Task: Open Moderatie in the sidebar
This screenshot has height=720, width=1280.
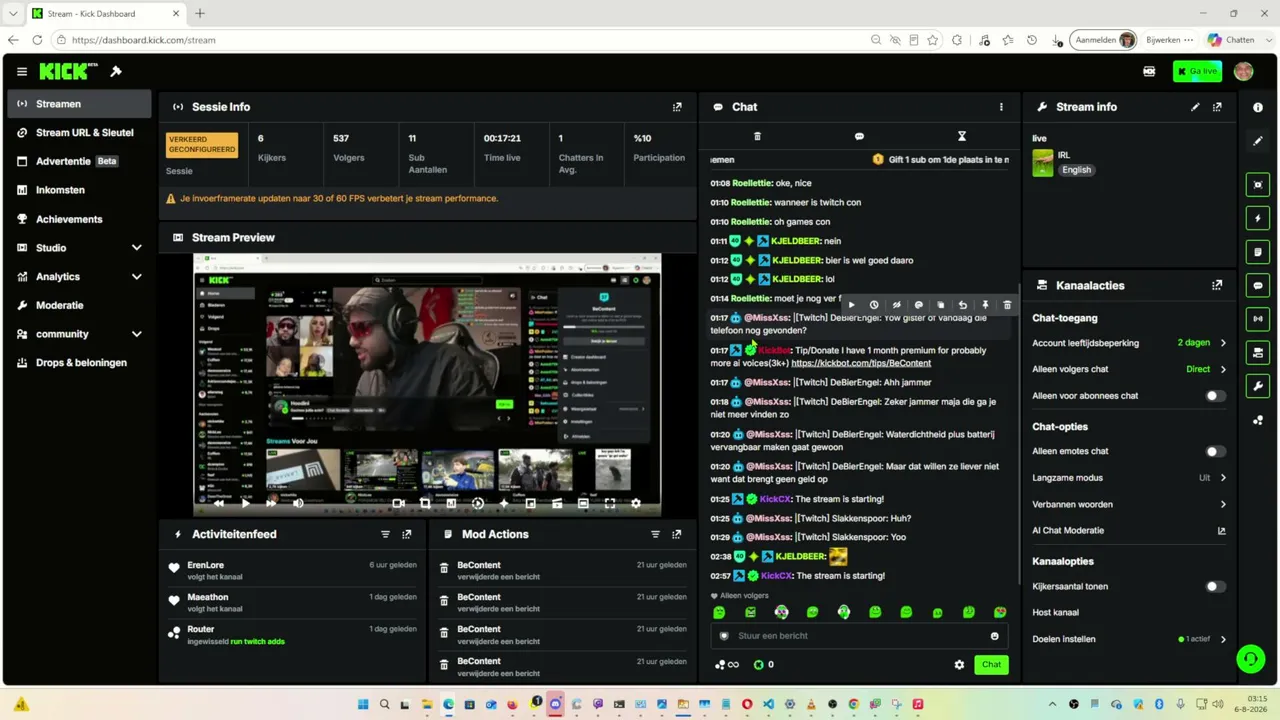Action: [x=80, y=305]
